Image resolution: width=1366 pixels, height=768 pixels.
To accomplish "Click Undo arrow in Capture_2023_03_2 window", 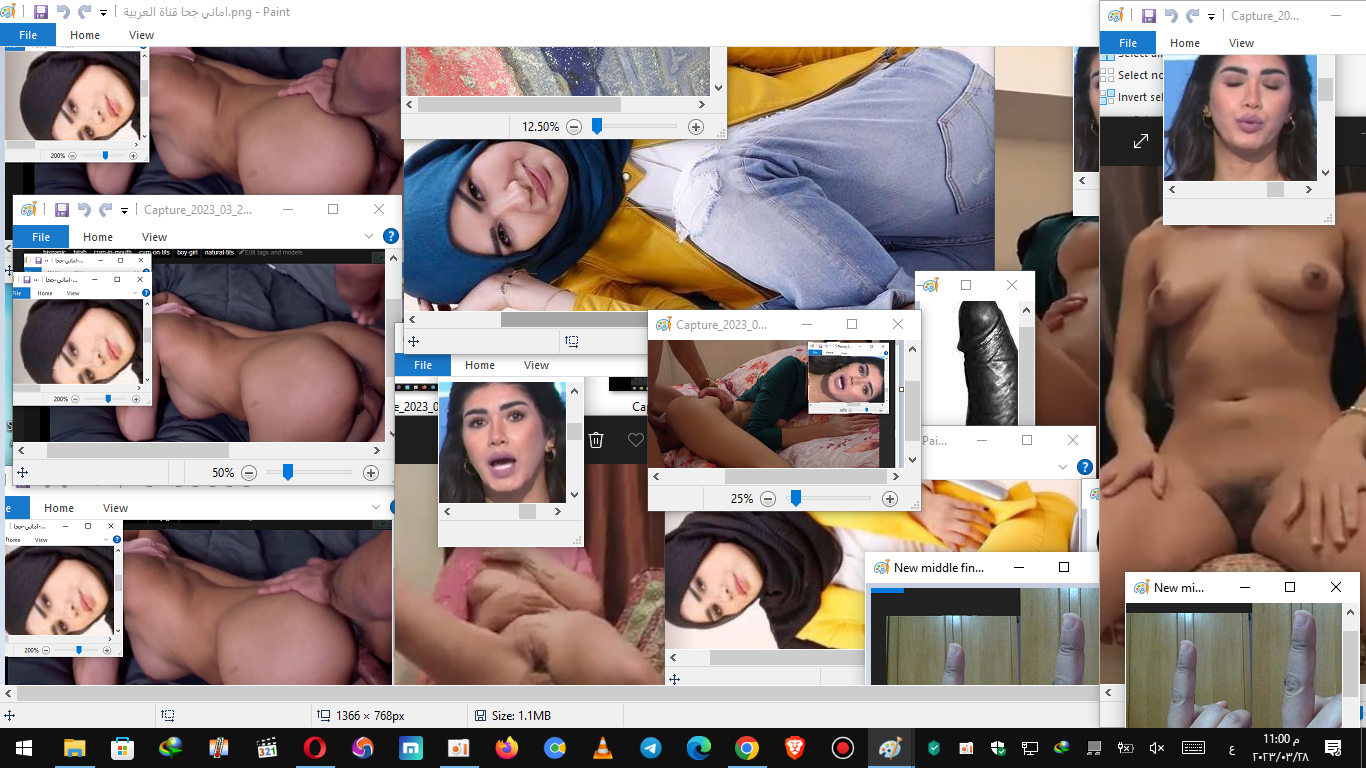I will tap(84, 210).
